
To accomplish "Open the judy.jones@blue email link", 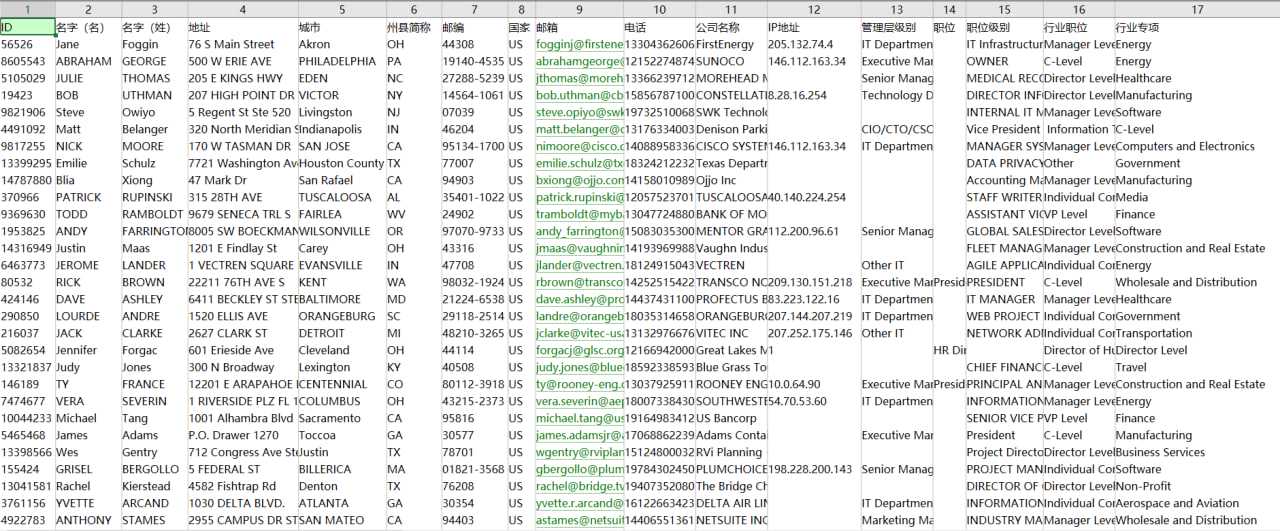I will pos(579,367).
